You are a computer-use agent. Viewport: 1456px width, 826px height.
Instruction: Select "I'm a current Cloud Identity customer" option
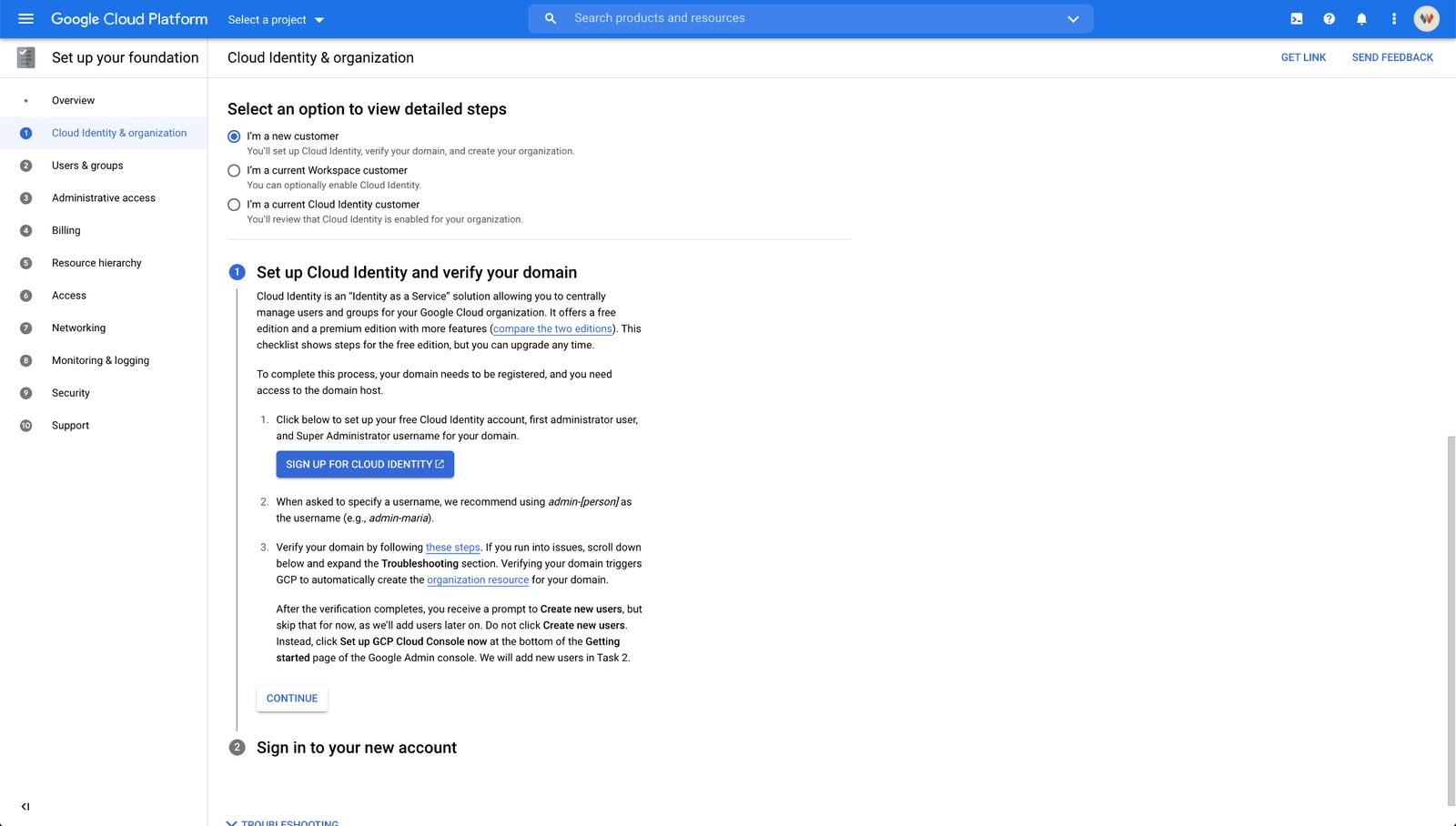(234, 205)
